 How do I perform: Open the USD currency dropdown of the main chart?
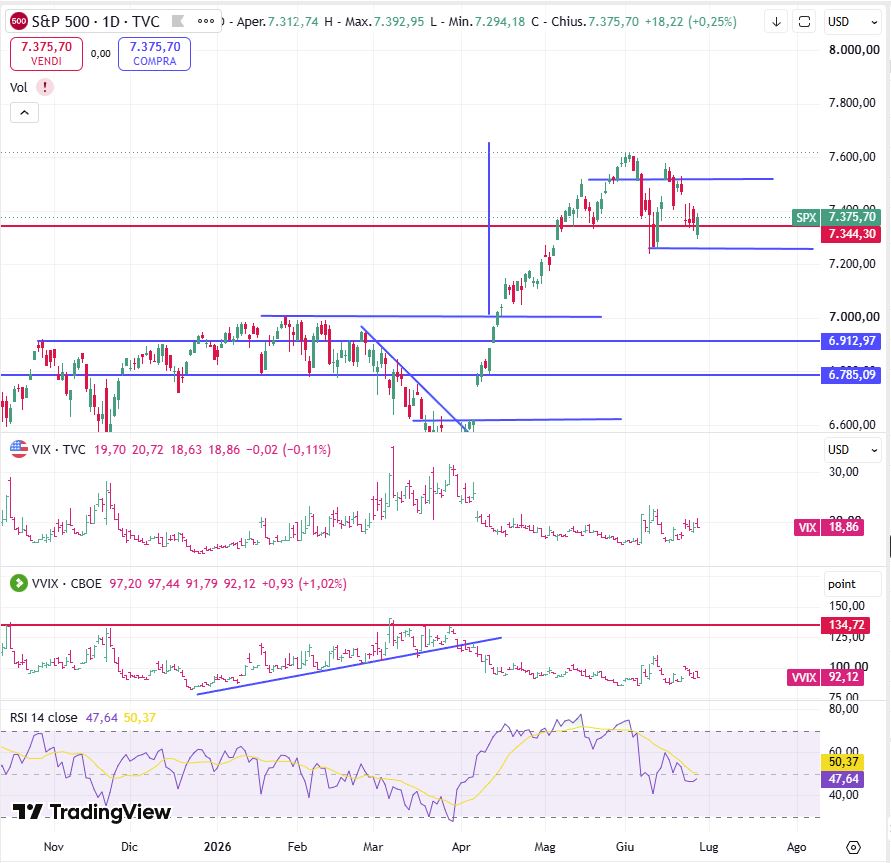coord(852,22)
